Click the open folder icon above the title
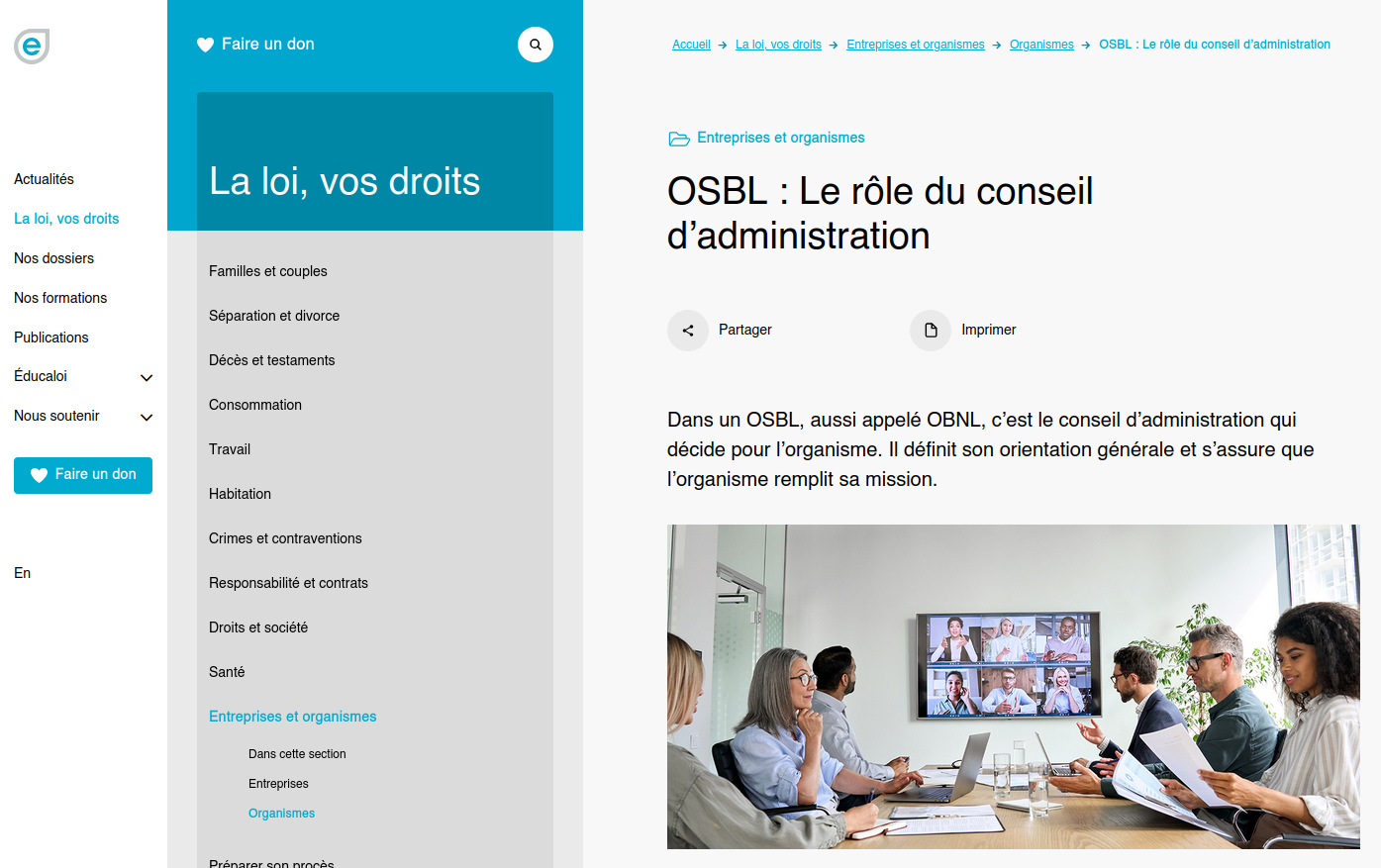Screen dimensions: 1381x868 [x=679, y=139]
